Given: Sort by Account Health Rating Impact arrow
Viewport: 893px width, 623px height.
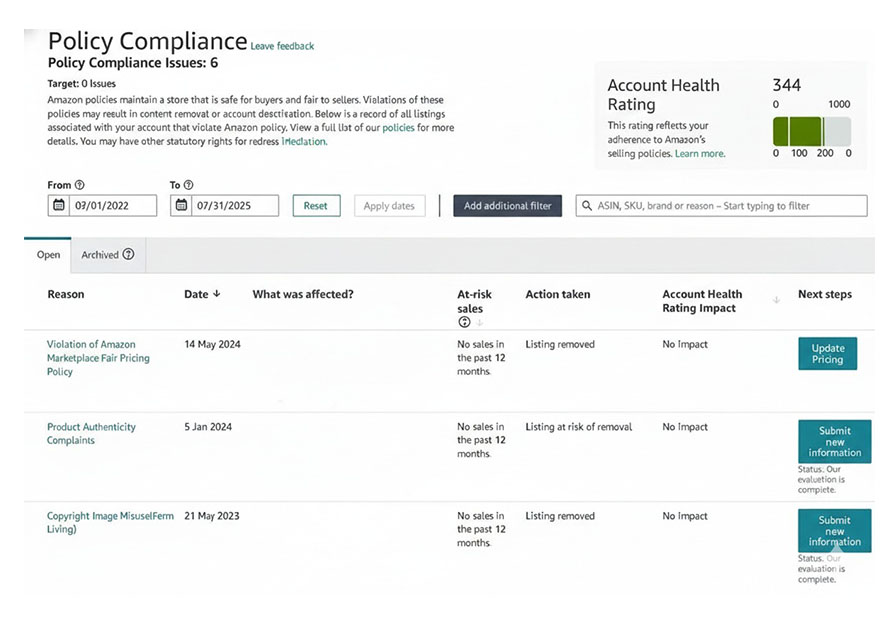Looking at the screenshot, I should (x=776, y=301).
